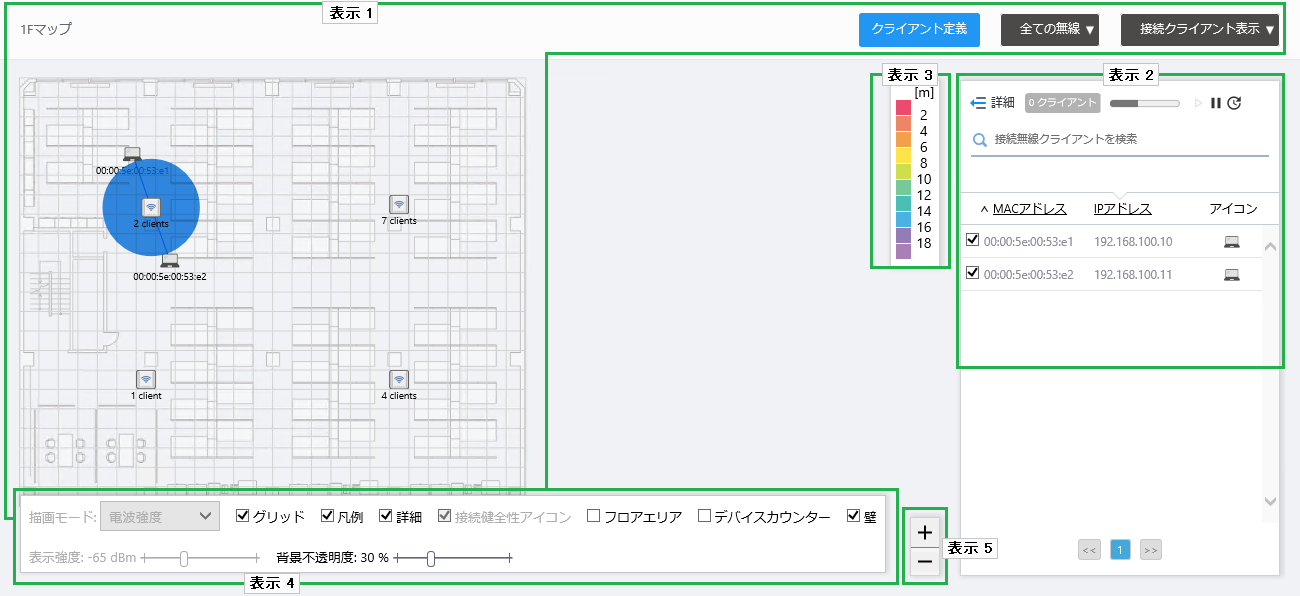
Task: Click the refresh clock icon in client panel
Action: [x=1234, y=103]
